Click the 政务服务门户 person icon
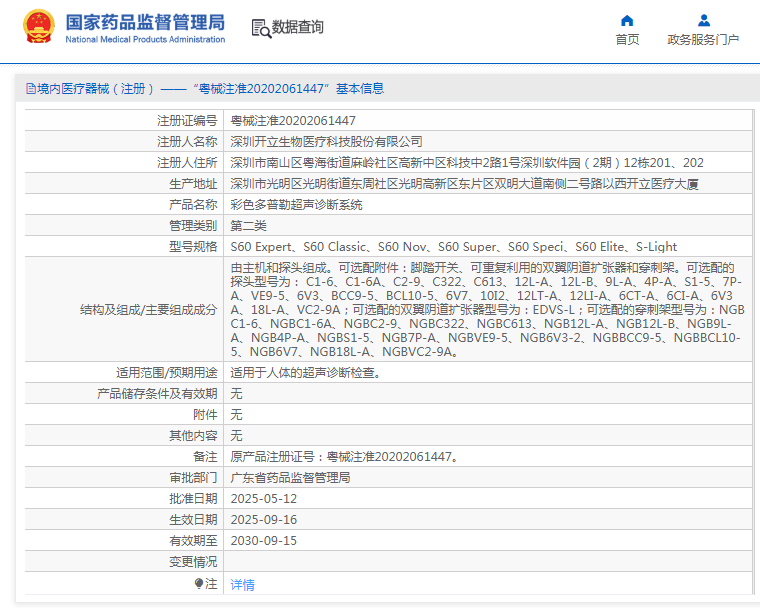Viewport: 760px width, 608px height. pos(703,20)
